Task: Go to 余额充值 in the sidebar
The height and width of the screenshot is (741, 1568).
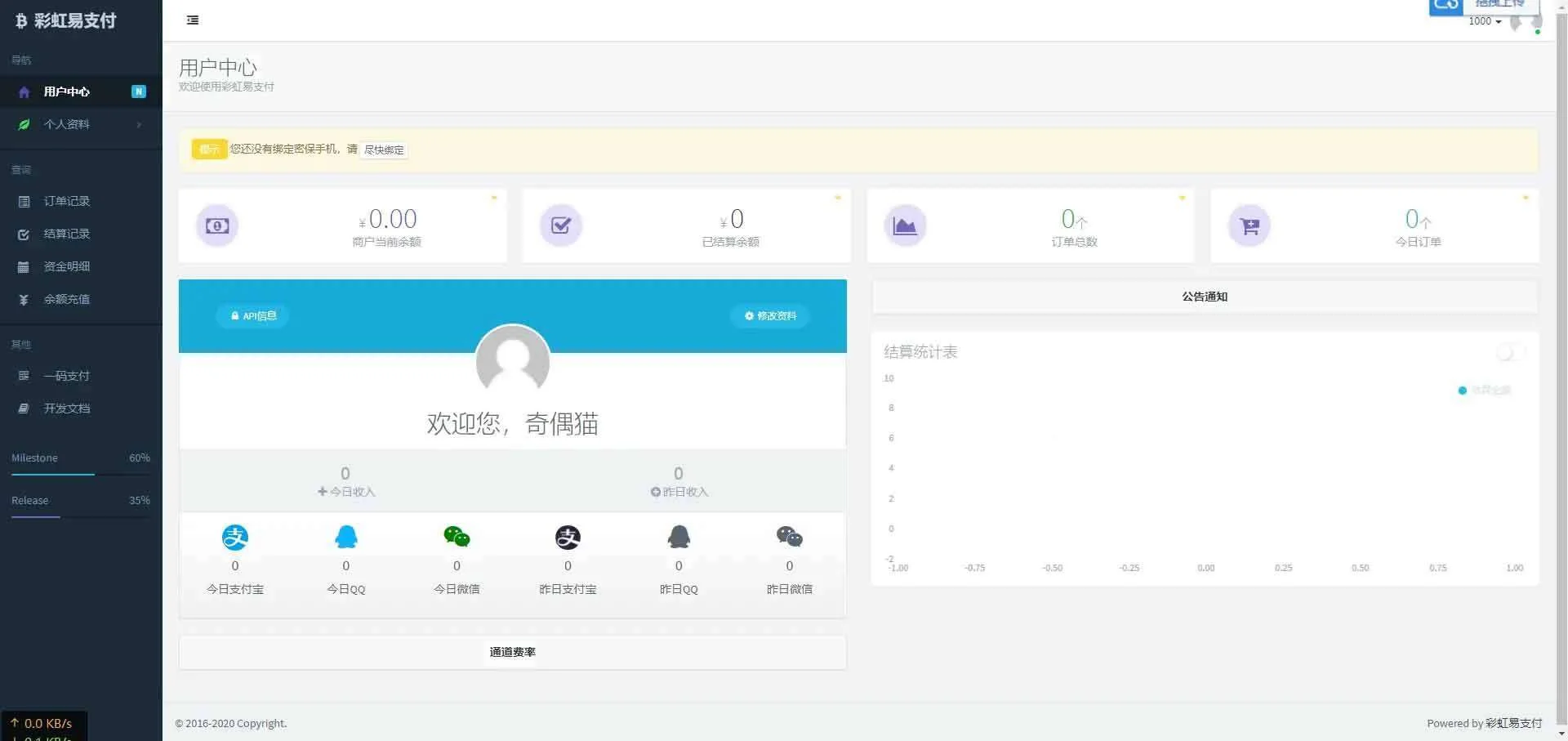Action: 67,299
